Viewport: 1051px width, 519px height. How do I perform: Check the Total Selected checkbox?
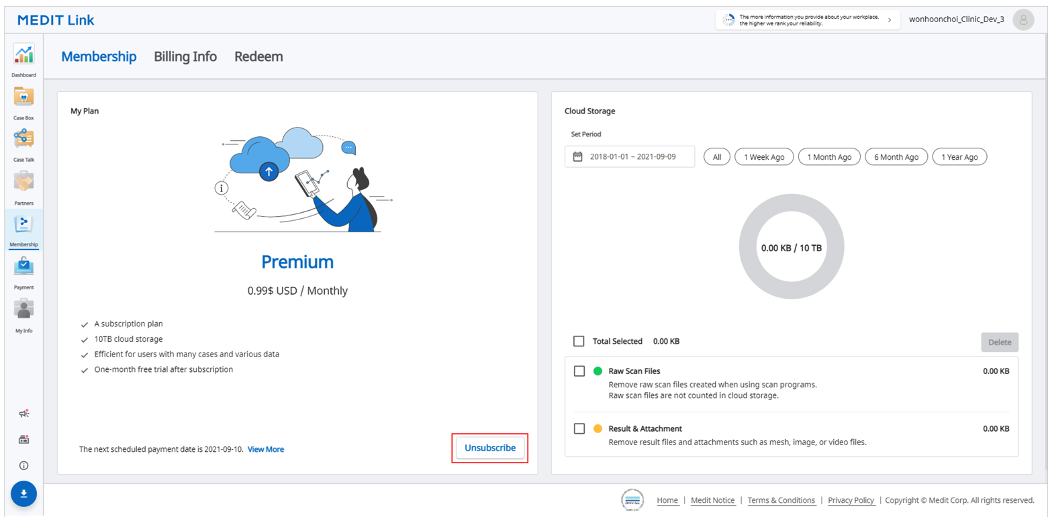pos(578,341)
